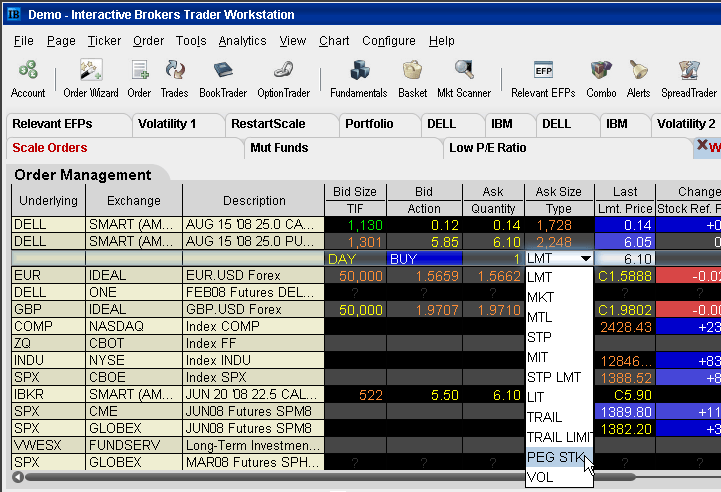
Task: Click the Last column header
Action: click(x=625, y=192)
